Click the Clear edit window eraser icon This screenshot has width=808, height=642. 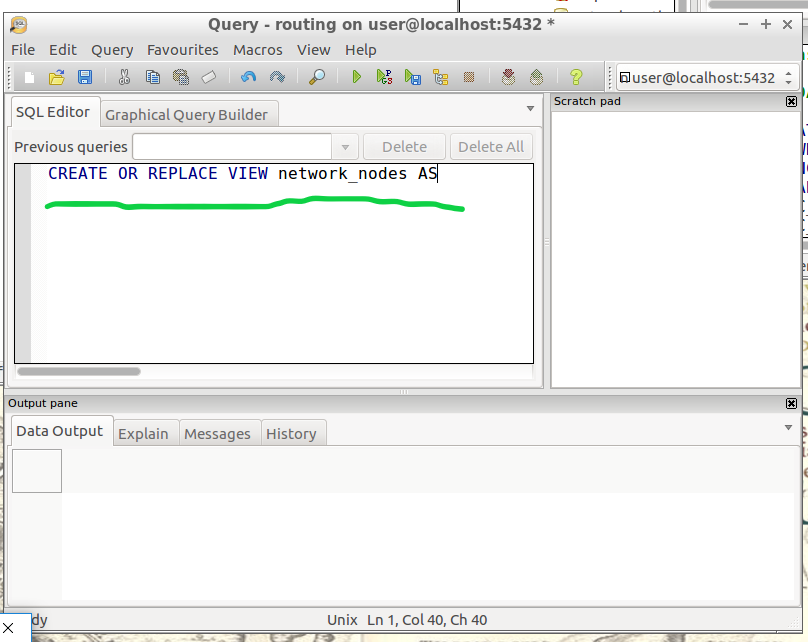(x=209, y=77)
